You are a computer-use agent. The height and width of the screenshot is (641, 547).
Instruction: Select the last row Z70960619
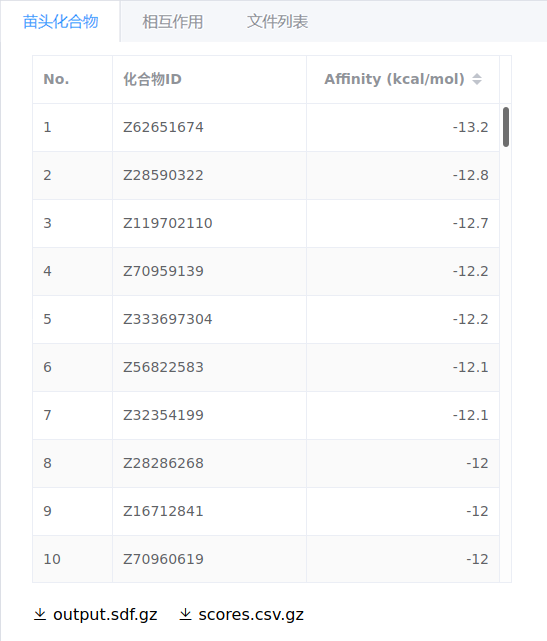(x=266, y=559)
